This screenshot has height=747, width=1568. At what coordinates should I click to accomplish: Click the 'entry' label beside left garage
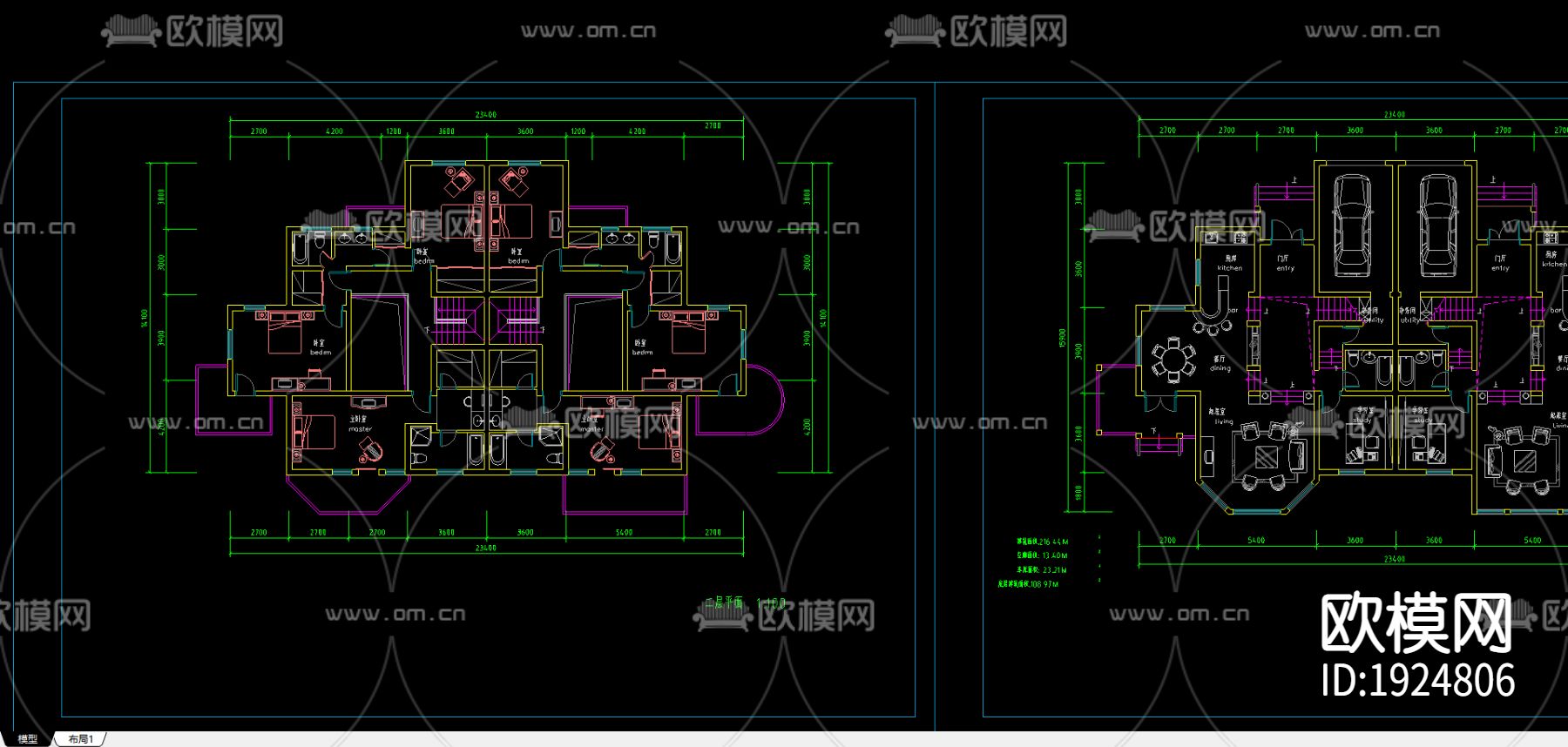pyautogui.click(x=1285, y=268)
